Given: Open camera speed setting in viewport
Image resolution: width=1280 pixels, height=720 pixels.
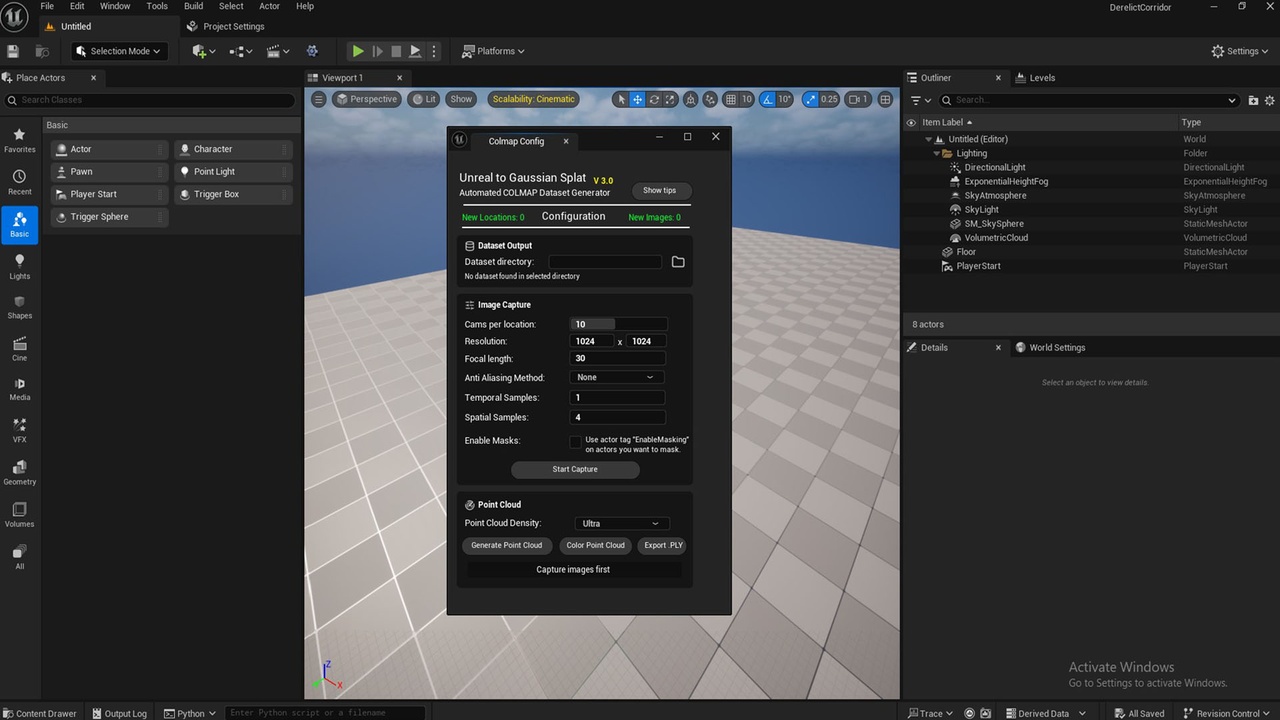Looking at the screenshot, I should (x=858, y=99).
